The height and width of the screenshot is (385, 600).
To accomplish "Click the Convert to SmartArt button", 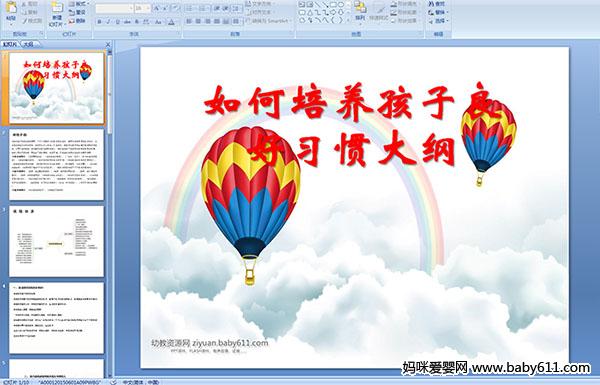I will tap(268, 21).
